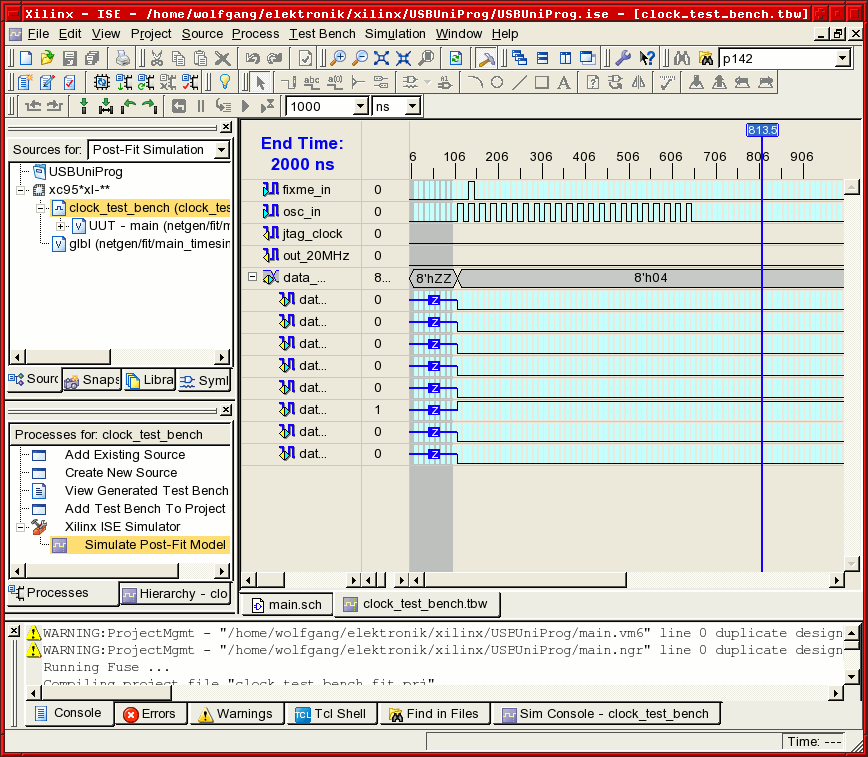Create a new file with the toolbar icon
This screenshot has height=757, width=868.
(x=26, y=58)
